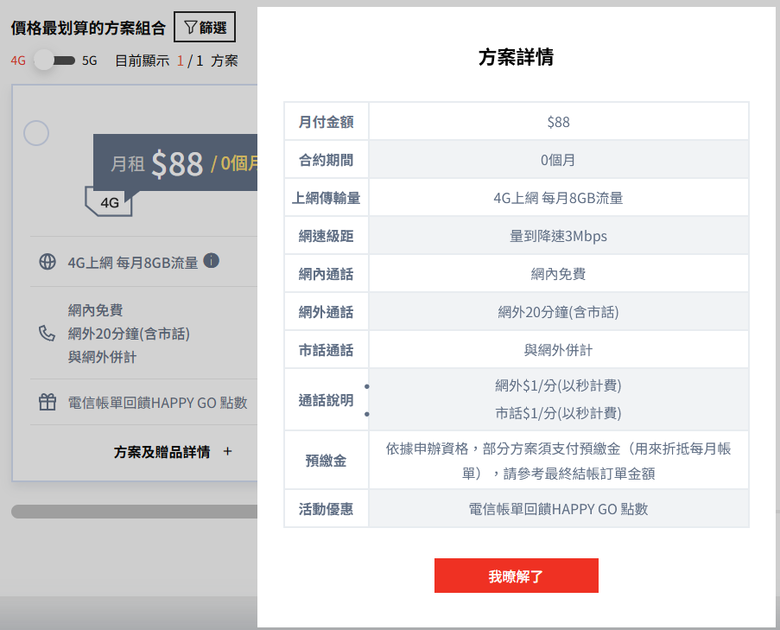
Task: Click 電信帳單回饋HAPPY GO 點數 in the table
Action: [x=558, y=509]
